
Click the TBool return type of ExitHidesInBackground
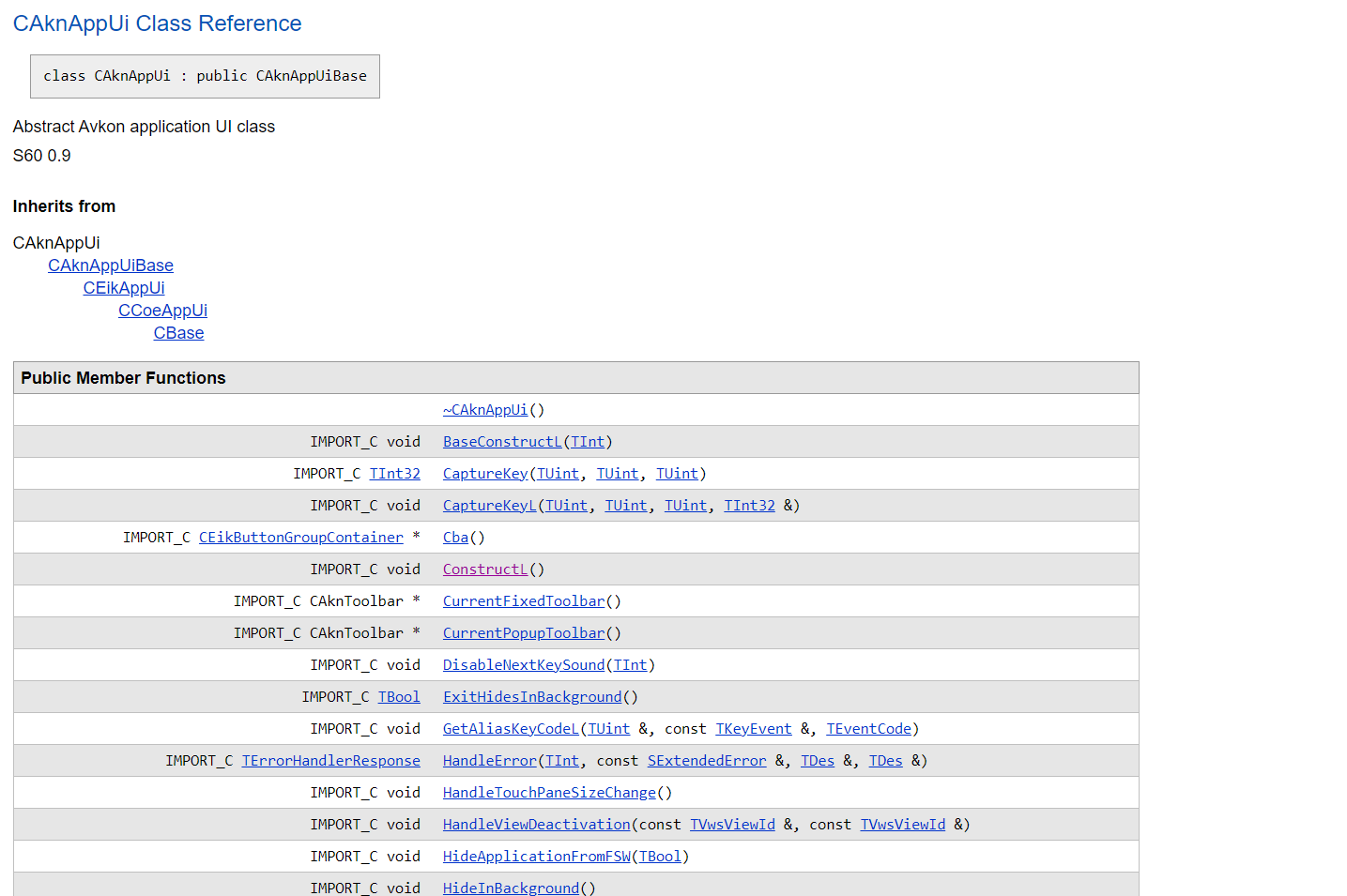399,697
